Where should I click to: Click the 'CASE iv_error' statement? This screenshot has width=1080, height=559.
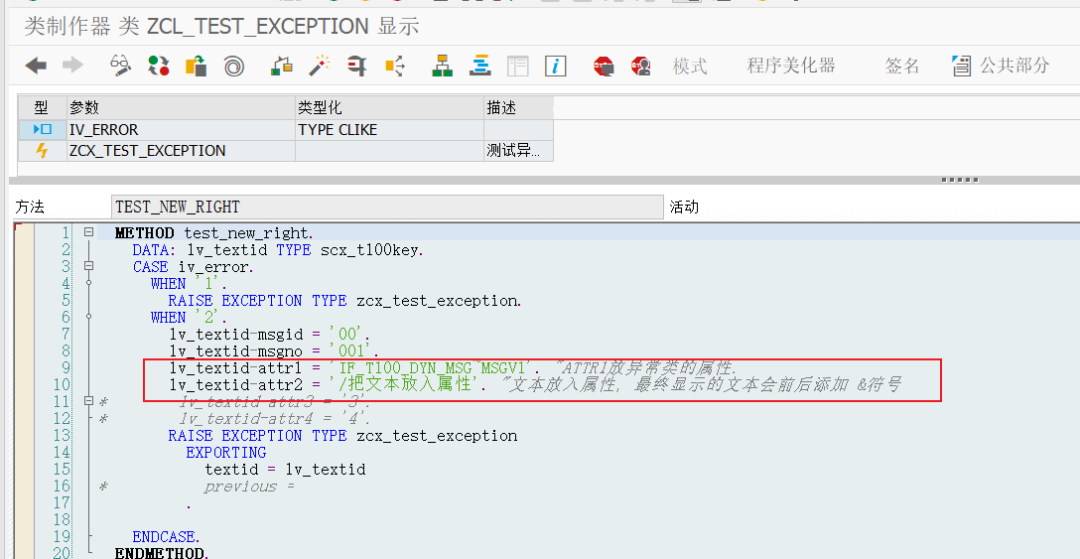tap(194, 266)
